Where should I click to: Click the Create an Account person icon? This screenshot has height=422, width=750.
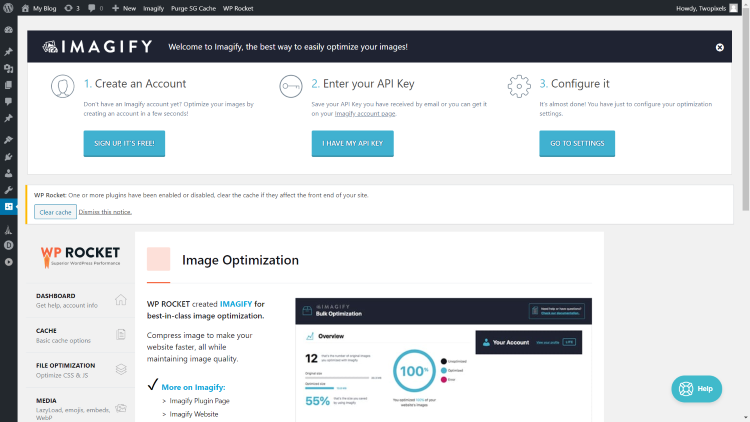point(63,86)
